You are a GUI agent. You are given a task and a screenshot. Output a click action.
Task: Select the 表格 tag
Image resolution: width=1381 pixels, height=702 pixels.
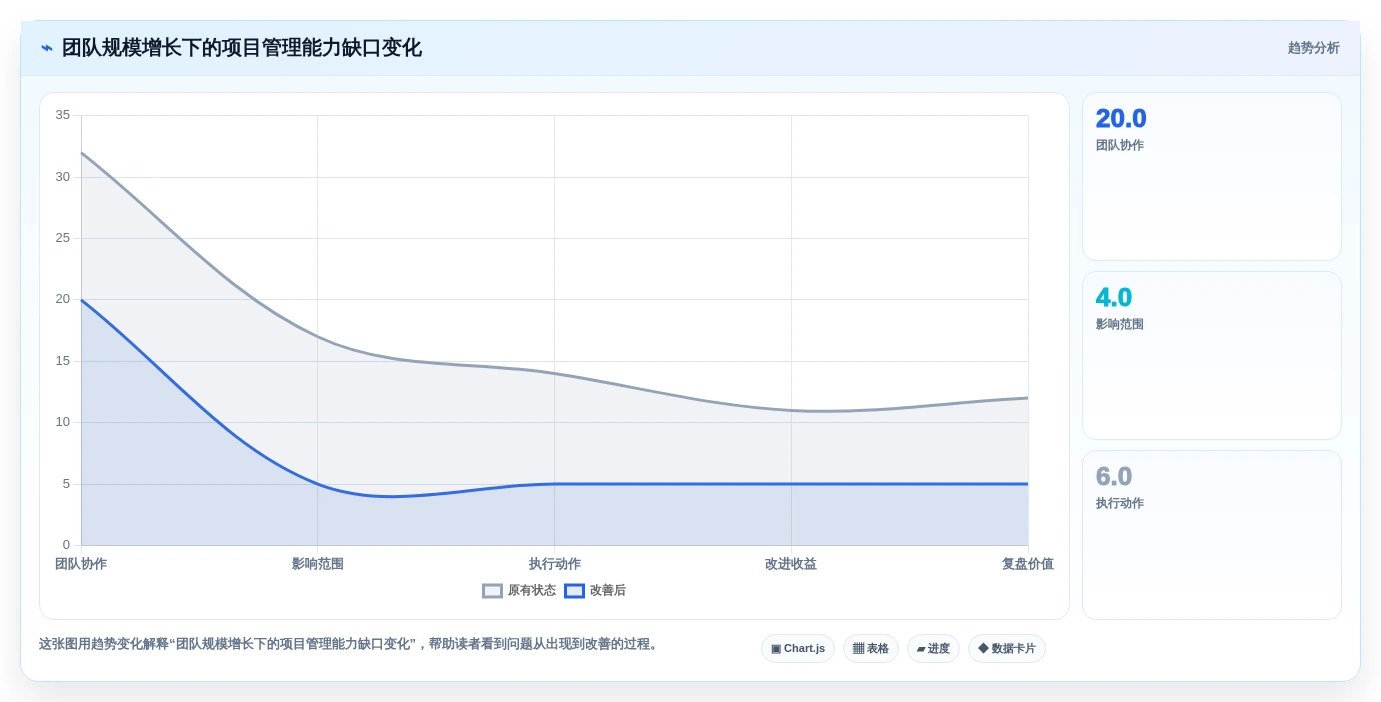point(871,649)
